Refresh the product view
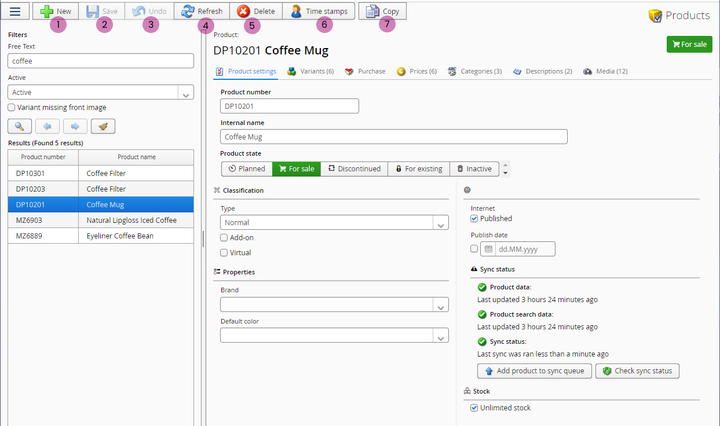The image size is (720, 426). point(201,11)
